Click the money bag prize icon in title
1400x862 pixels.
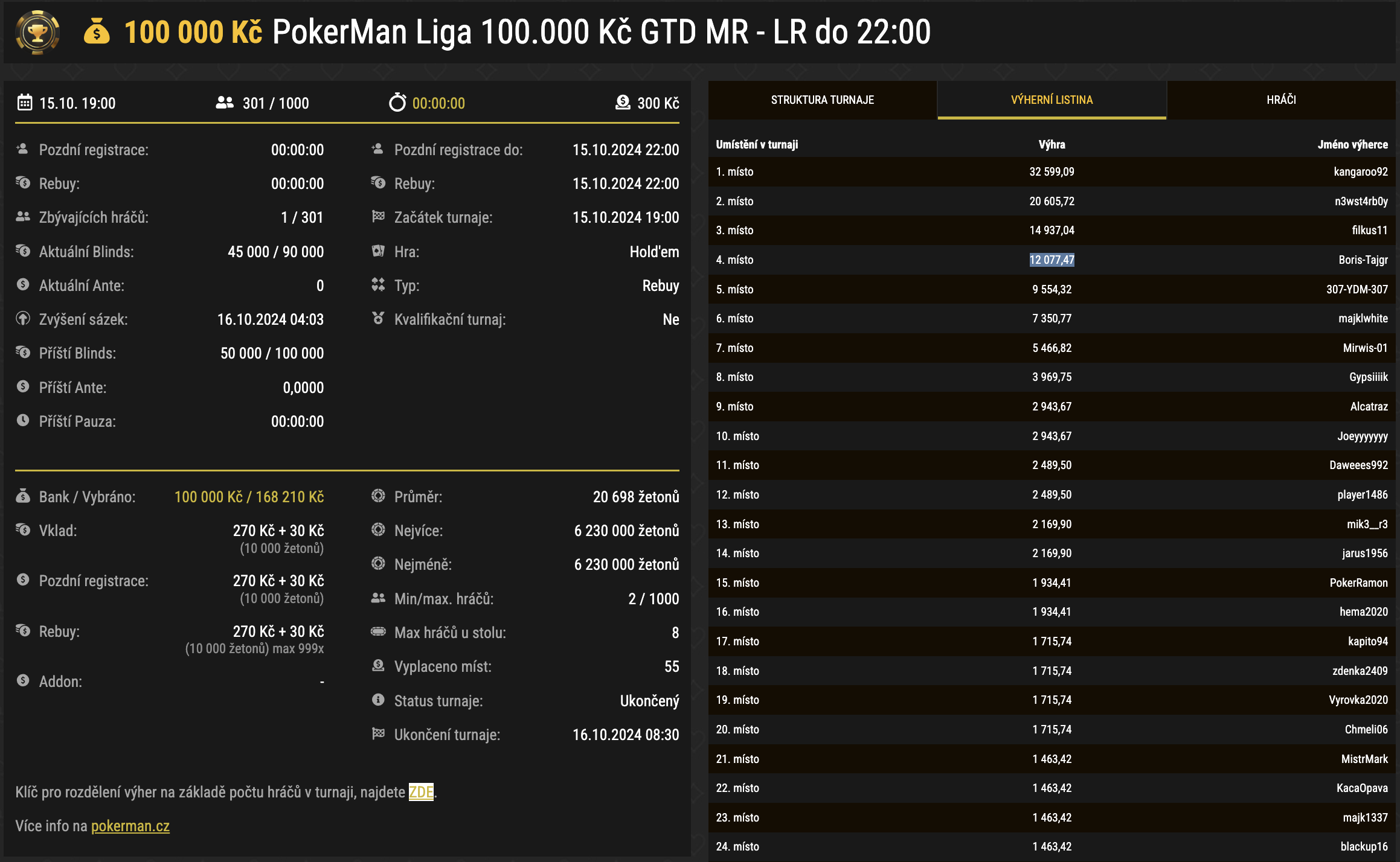tap(97, 32)
